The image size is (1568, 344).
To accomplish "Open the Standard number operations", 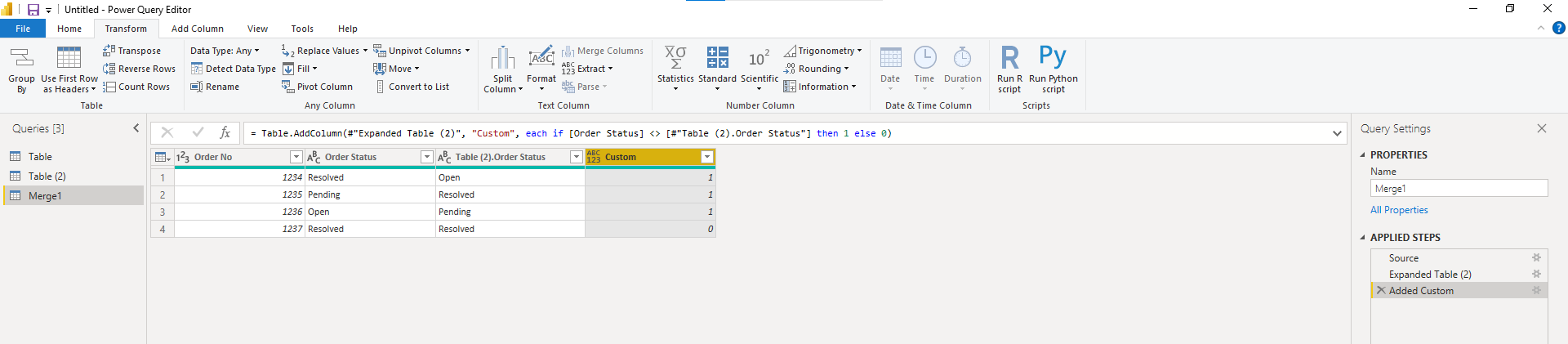I will click(x=717, y=69).
